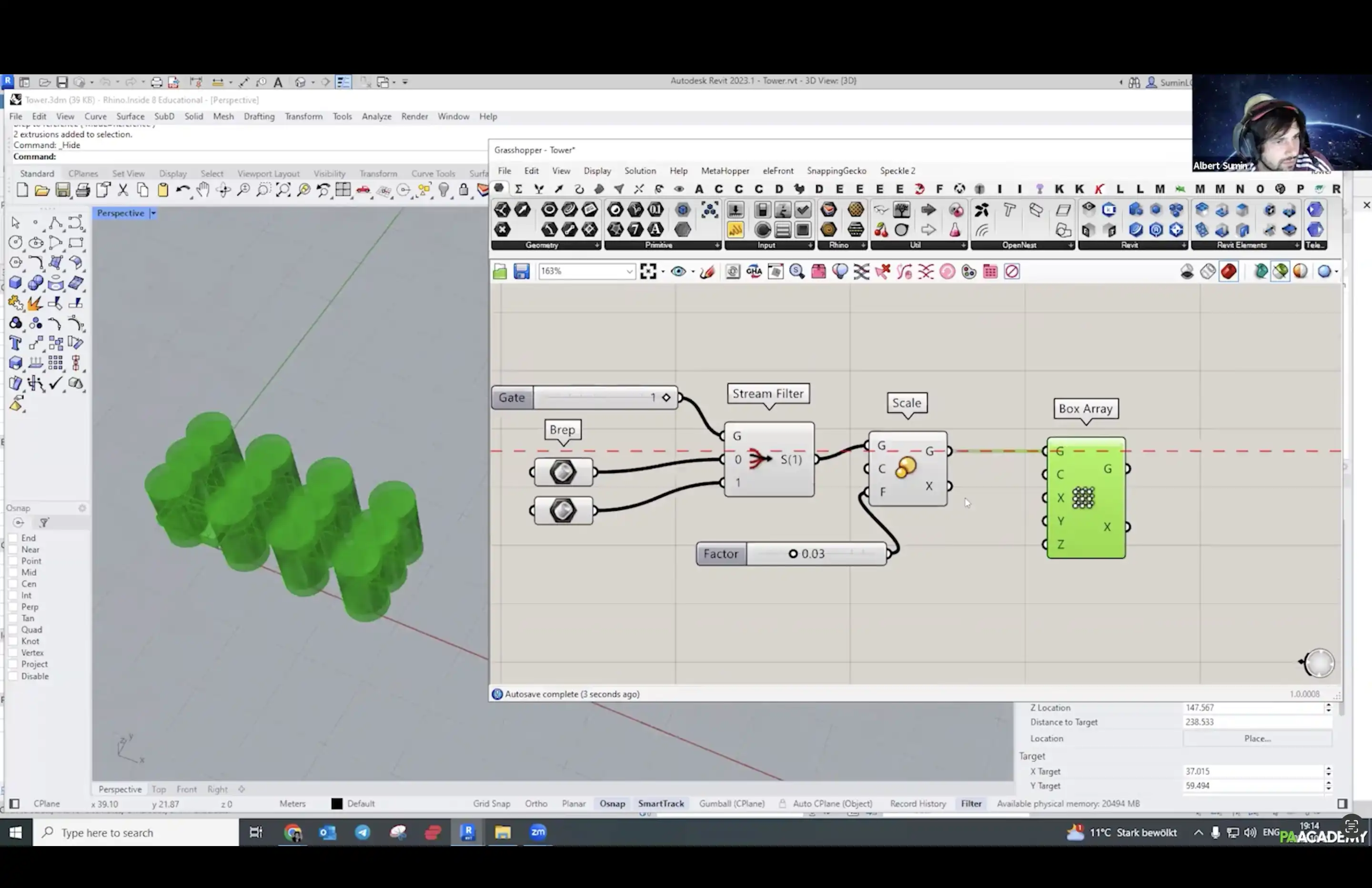
Task: Toggle the End osnap checkbox
Action: pos(13,538)
